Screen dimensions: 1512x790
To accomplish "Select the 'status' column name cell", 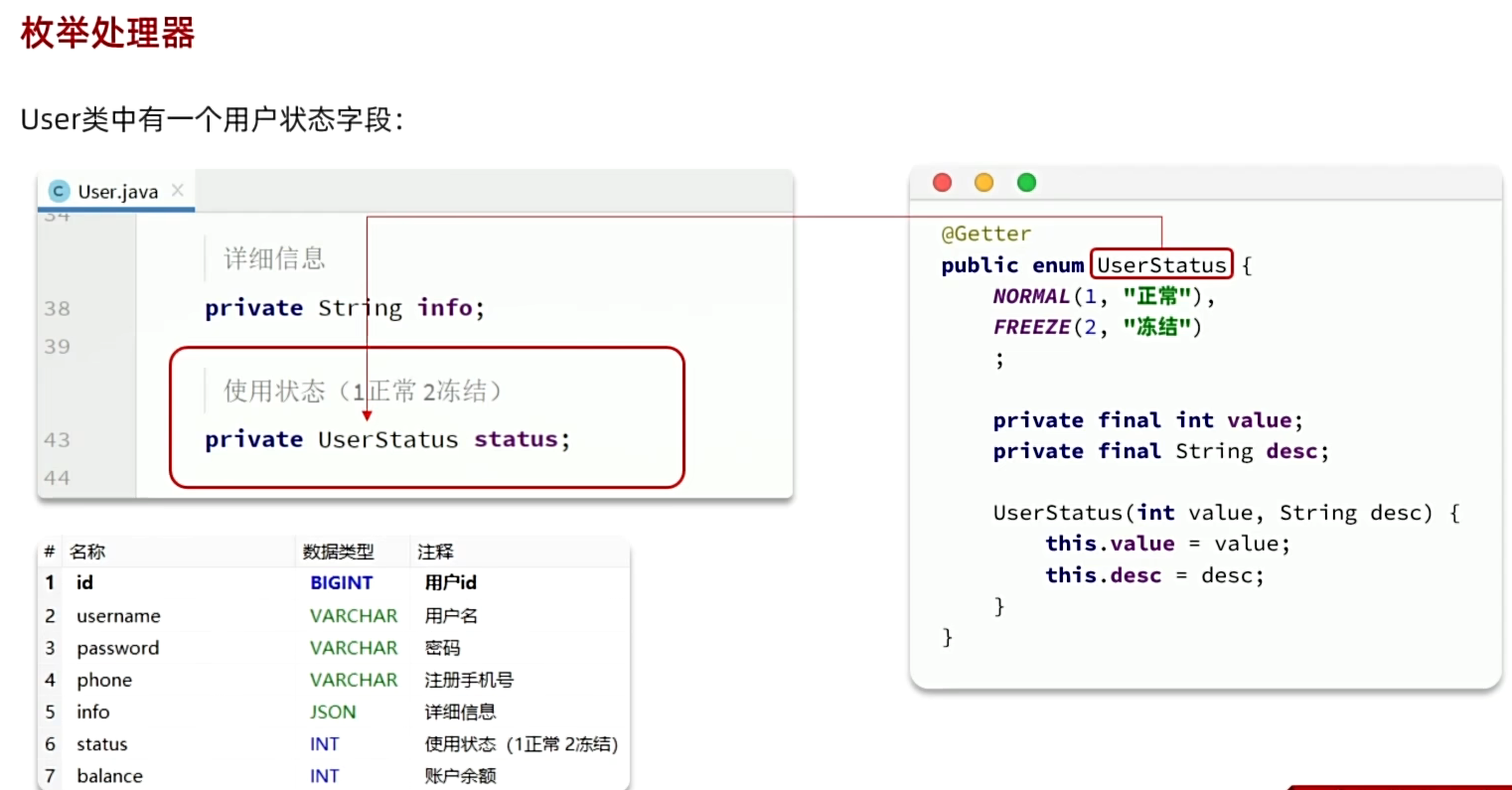I will point(102,744).
